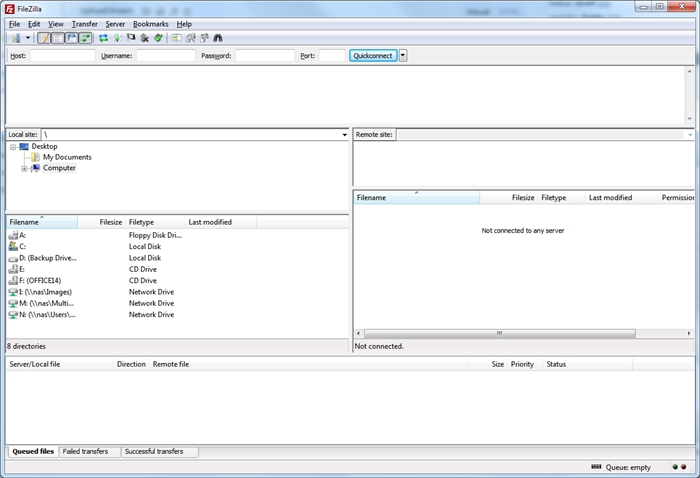Open the Bookmarks menu
This screenshot has width=700, height=478.
[x=150, y=24]
